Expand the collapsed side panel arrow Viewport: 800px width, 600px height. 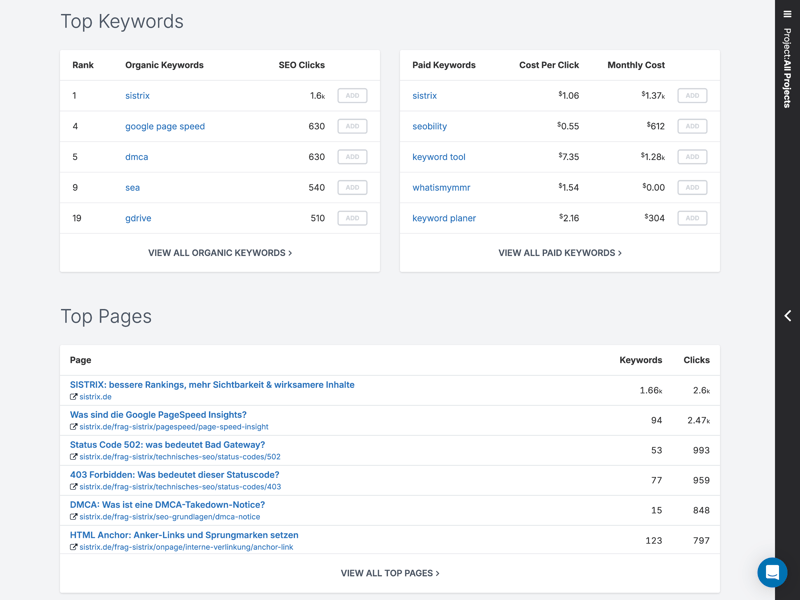(787, 316)
